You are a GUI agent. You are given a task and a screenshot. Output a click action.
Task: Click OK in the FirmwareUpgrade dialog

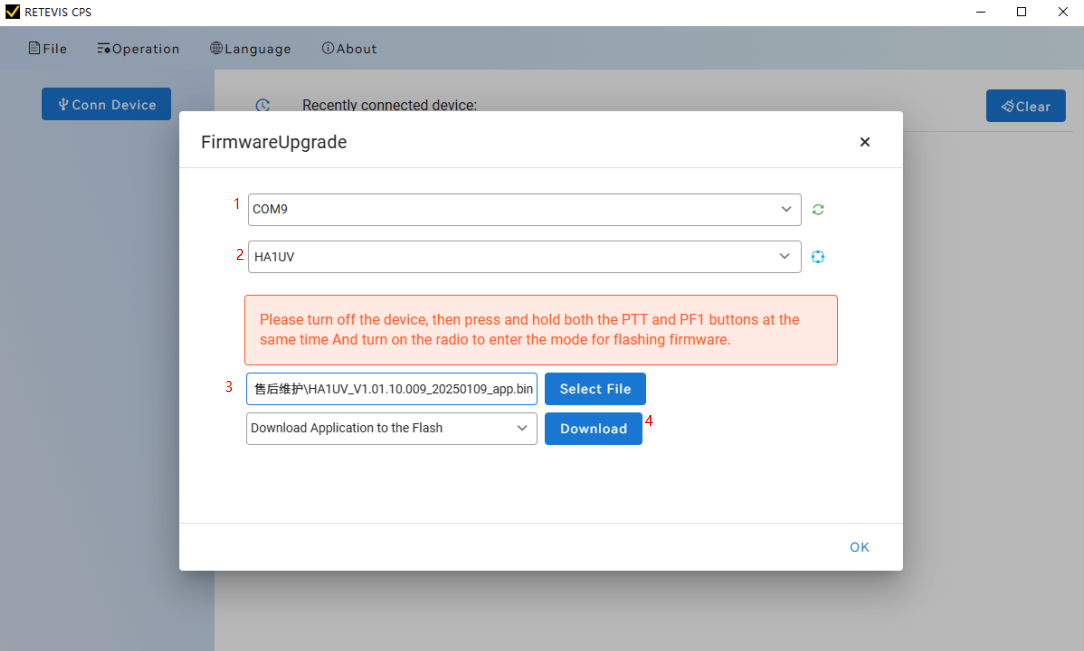tap(859, 547)
